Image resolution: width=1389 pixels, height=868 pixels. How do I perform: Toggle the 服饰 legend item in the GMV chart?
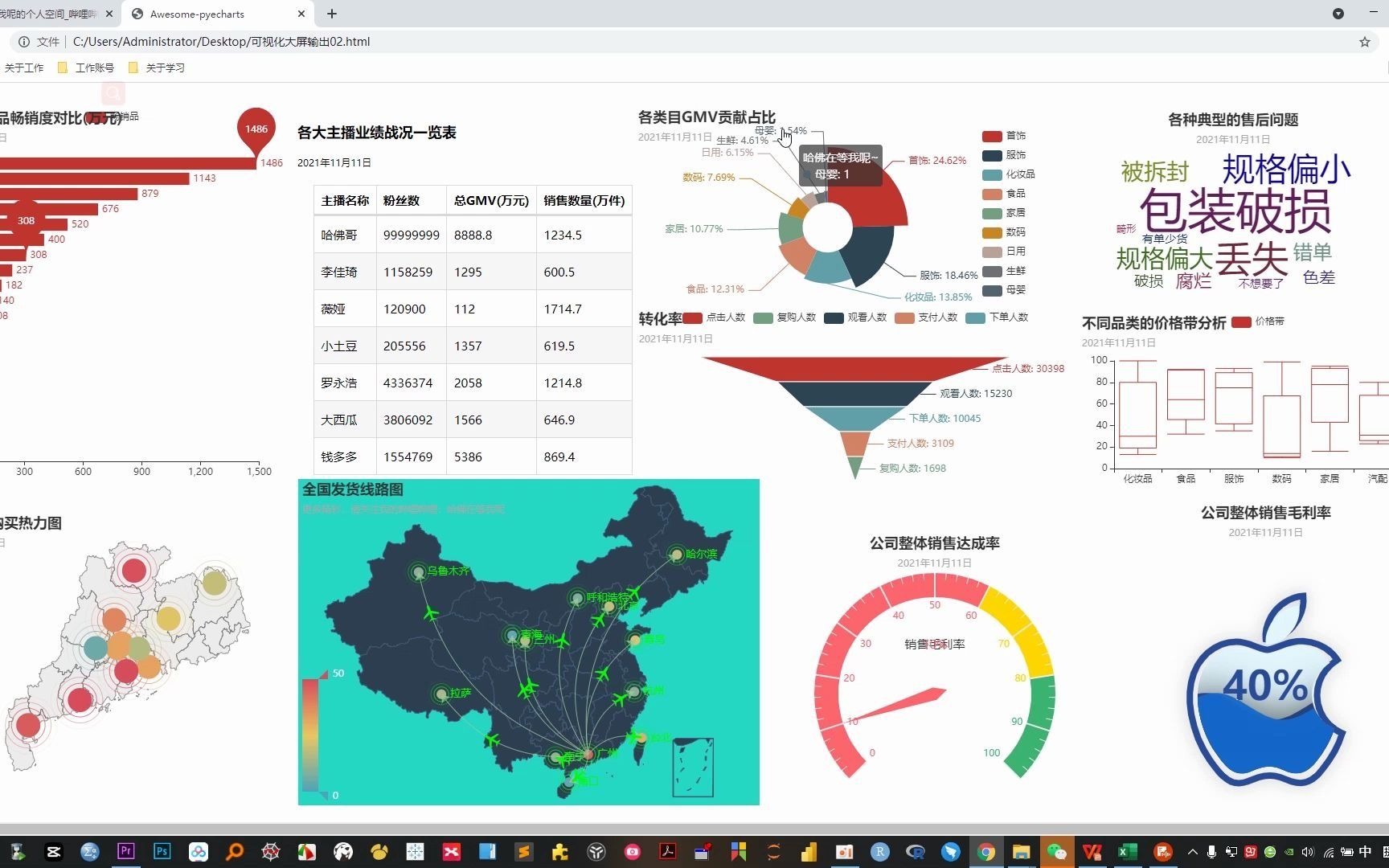(1004, 155)
